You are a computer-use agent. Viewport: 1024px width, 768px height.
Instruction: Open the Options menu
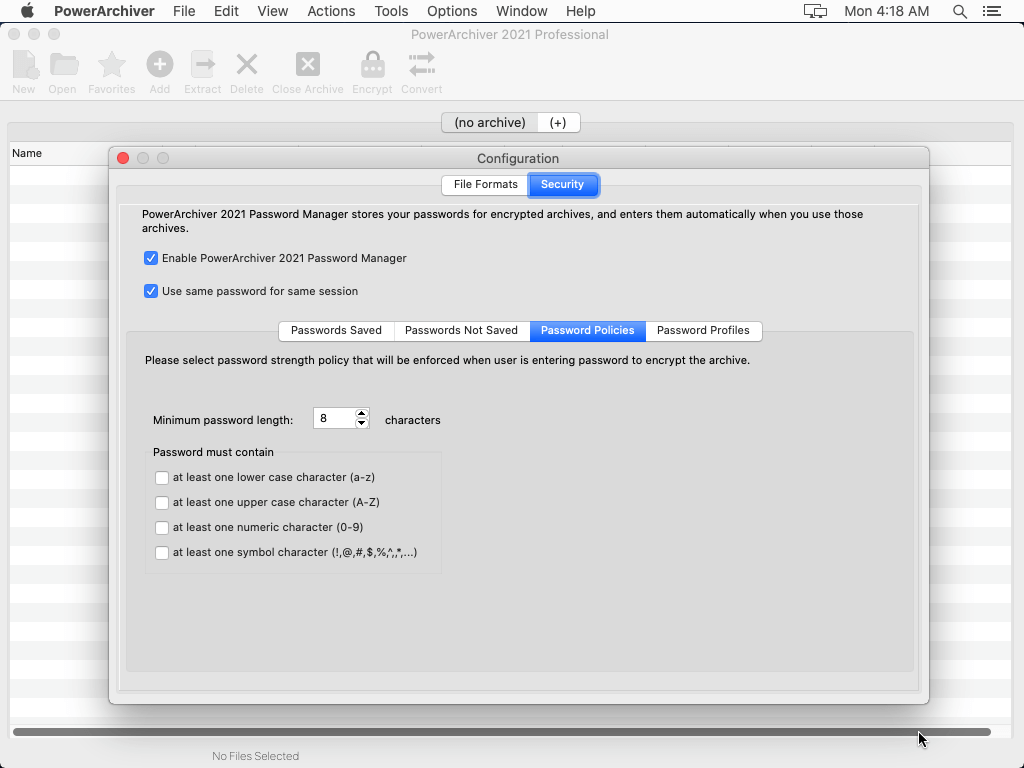(x=452, y=11)
